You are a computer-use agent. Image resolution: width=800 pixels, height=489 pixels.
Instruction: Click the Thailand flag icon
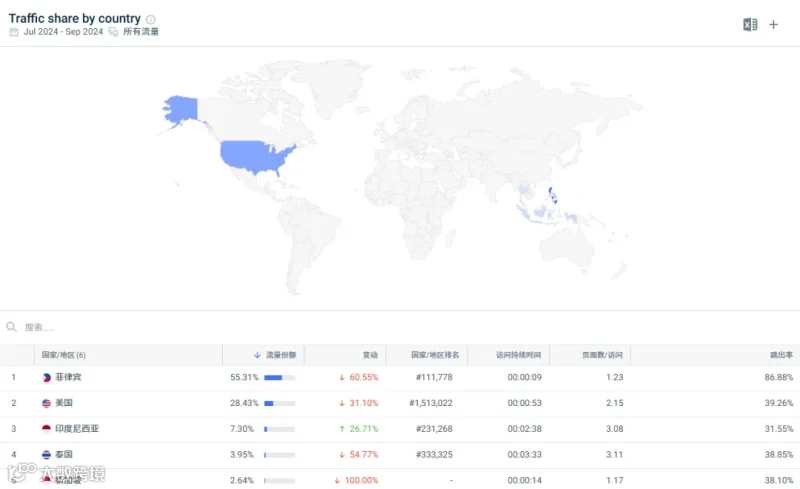click(x=46, y=454)
